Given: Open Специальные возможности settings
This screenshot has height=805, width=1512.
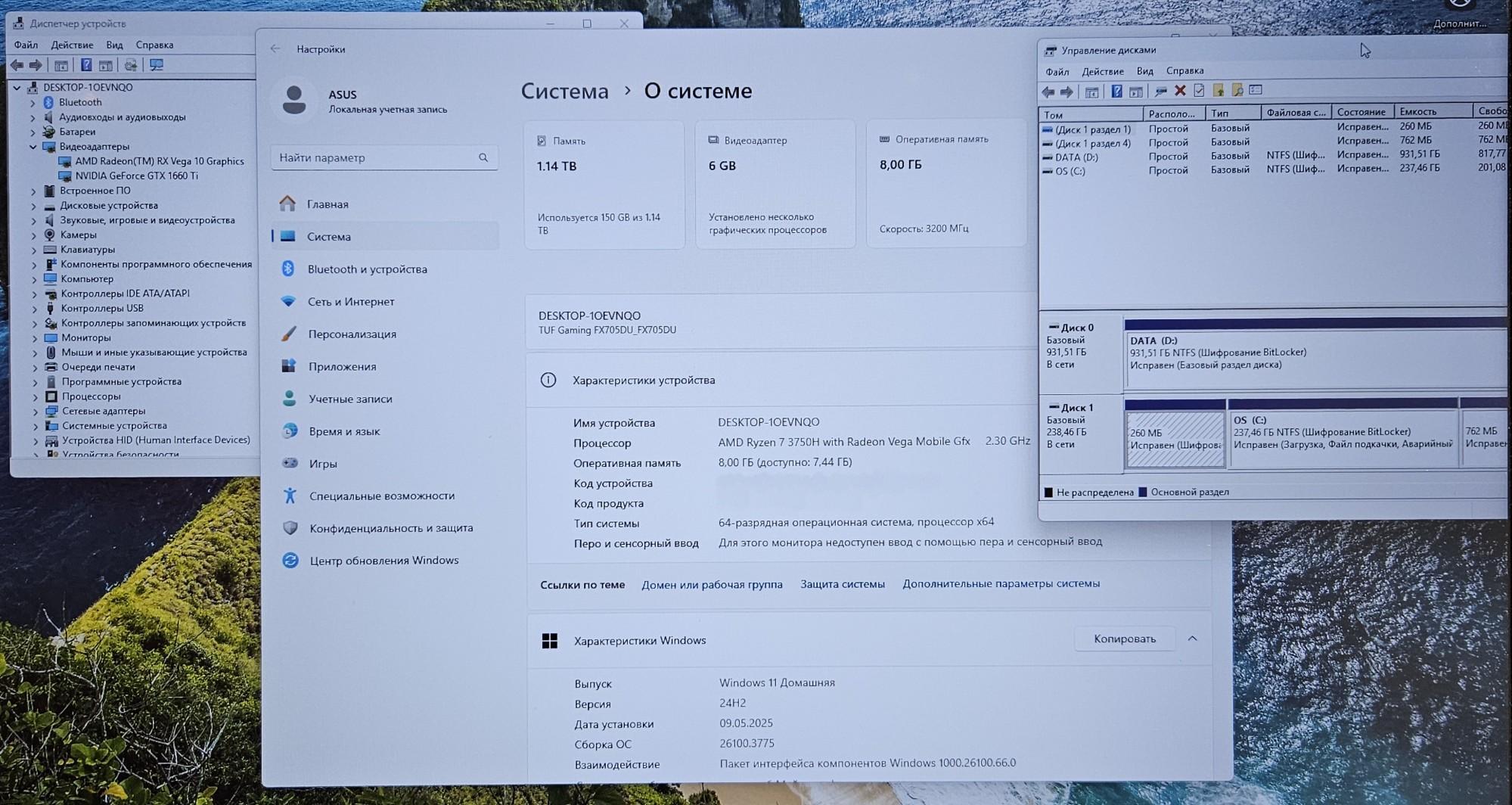Looking at the screenshot, I should [x=385, y=496].
